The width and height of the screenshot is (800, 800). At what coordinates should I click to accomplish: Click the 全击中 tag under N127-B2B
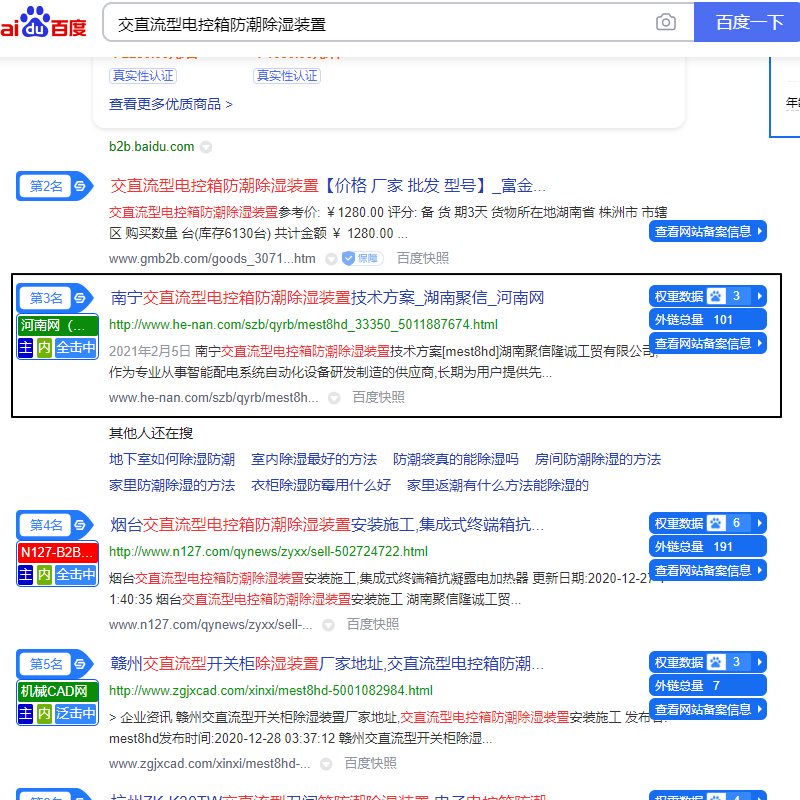pos(76,575)
